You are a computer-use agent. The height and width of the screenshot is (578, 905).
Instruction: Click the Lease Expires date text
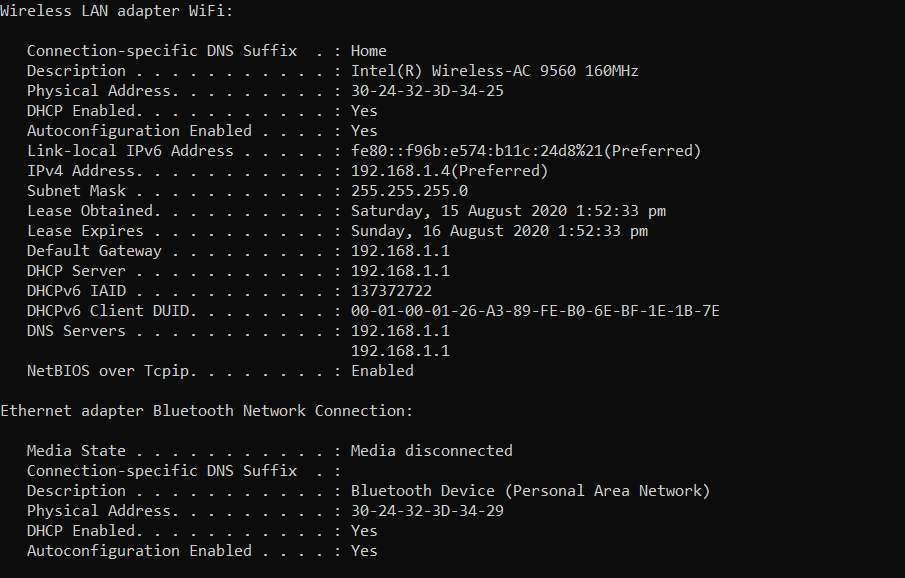coord(499,231)
